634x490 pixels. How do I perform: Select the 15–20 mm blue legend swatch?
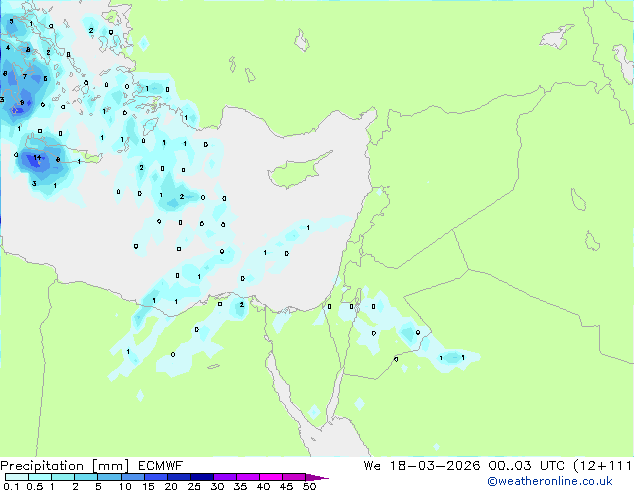[155, 477]
